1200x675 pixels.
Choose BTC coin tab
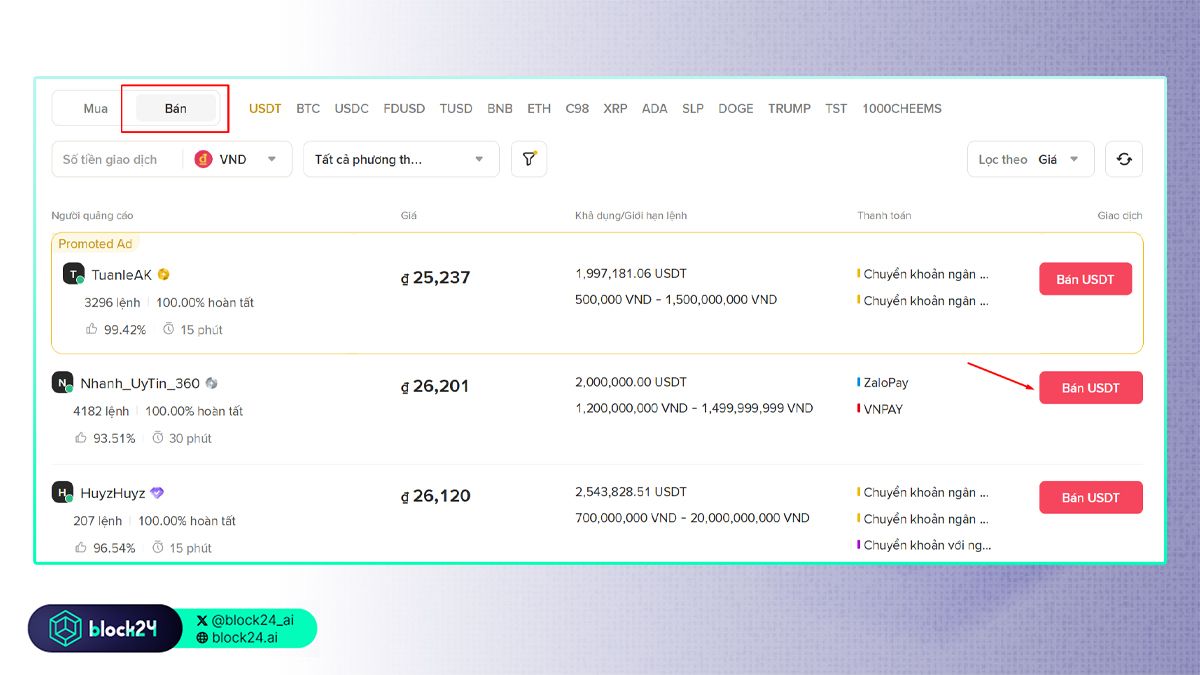308,109
